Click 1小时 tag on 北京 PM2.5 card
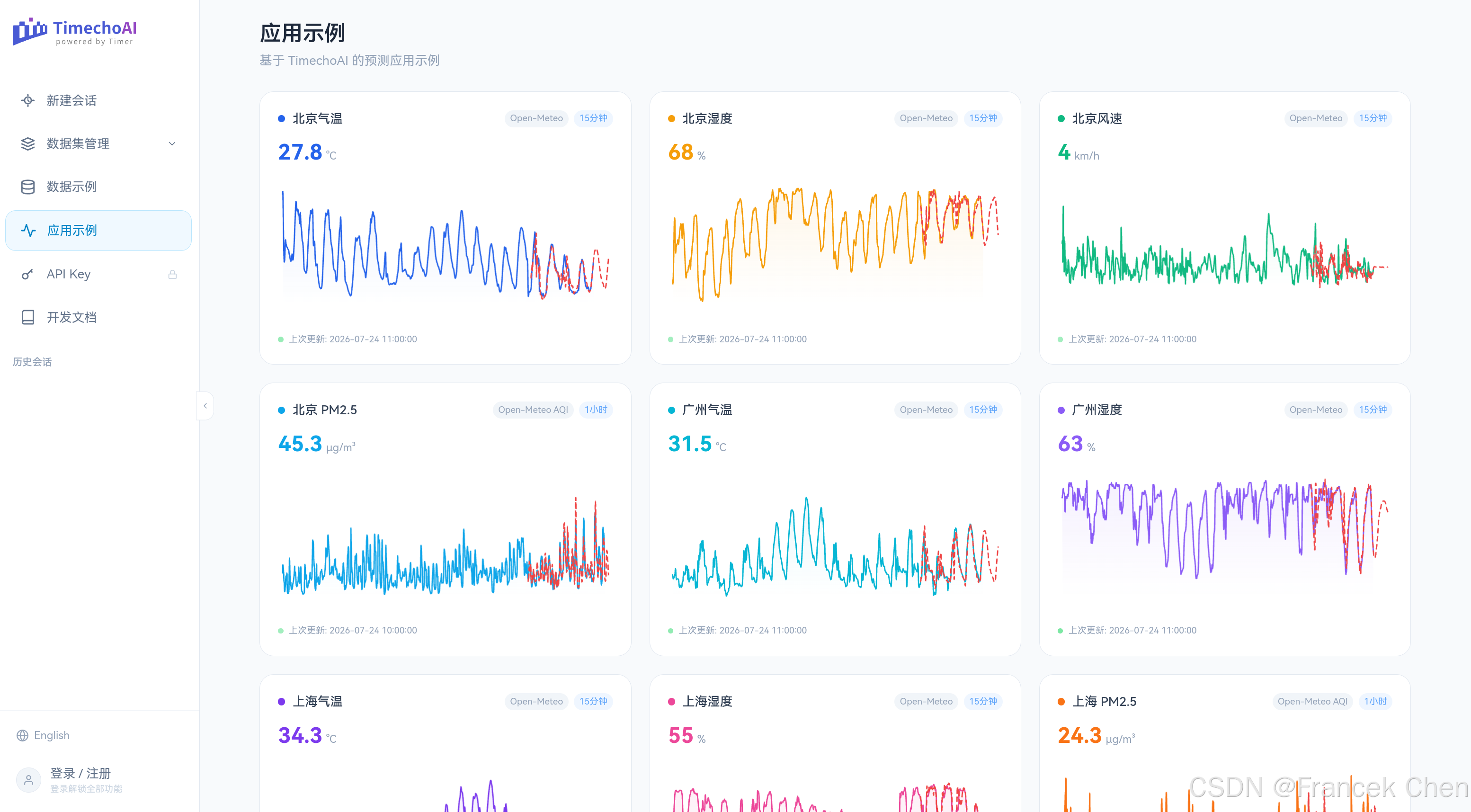The width and height of the screenshot is (1471, 812). pyautogui.click(x=596, y=410)
